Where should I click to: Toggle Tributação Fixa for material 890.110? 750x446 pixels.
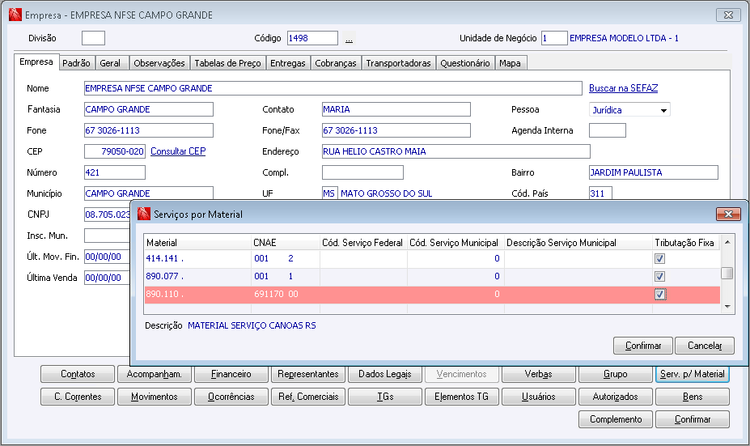click(x=659, y=294)
